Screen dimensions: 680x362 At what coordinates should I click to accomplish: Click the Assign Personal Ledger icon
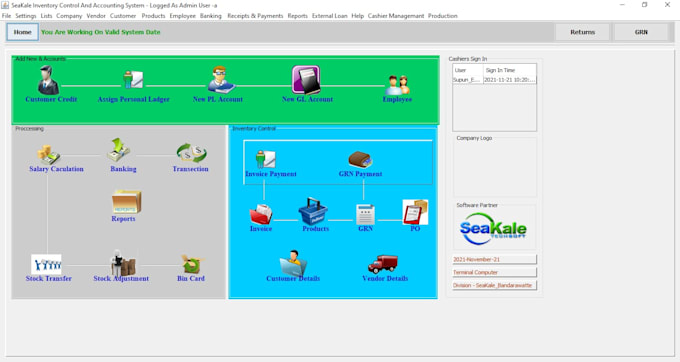[x=133, y=80]
